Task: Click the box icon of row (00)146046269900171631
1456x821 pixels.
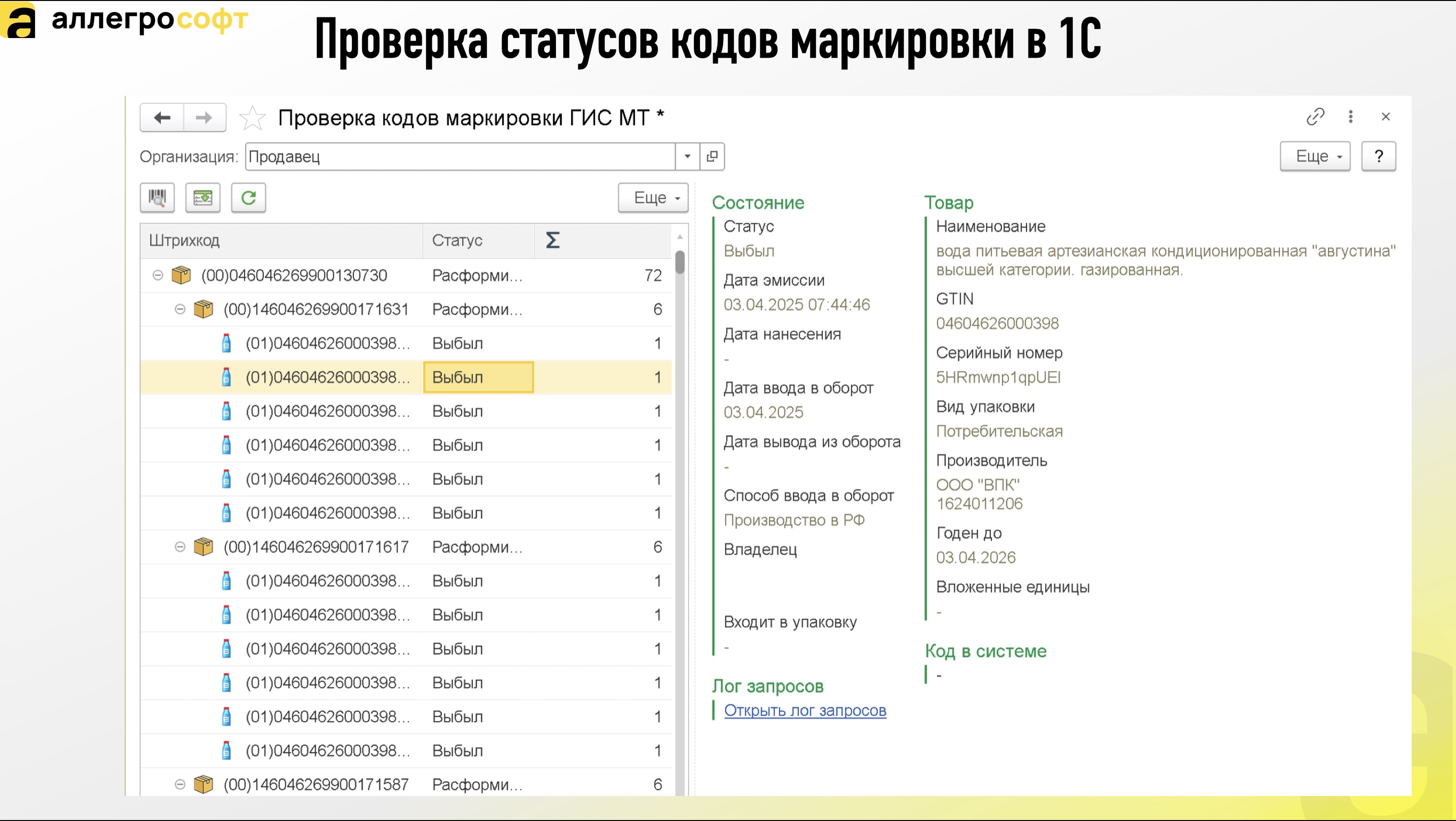Action: 204,309
